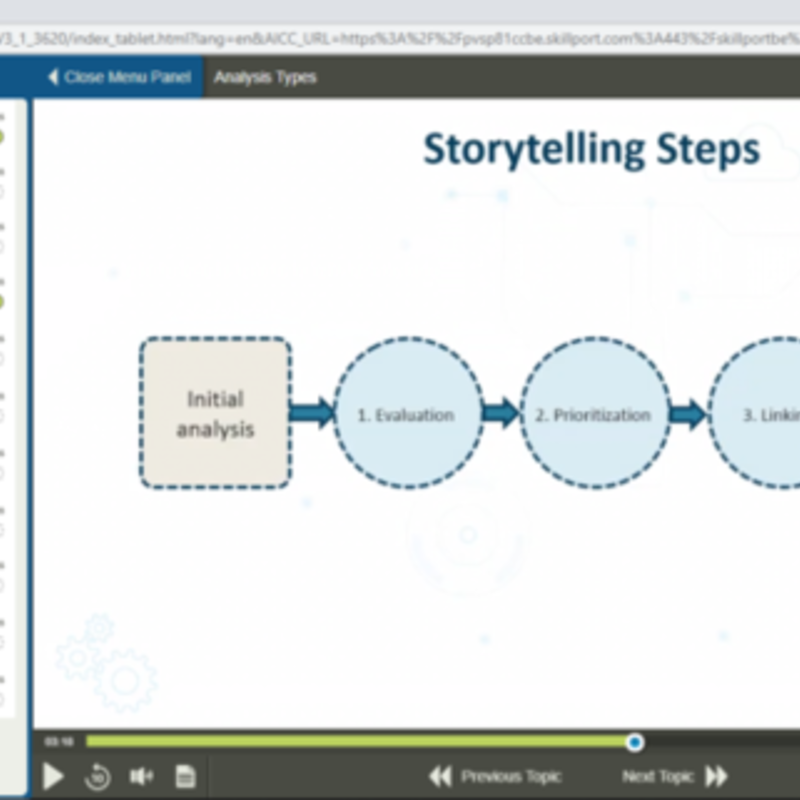
Task: Click the left arrow beside Close Menu Panel
Action: (53, 77)
